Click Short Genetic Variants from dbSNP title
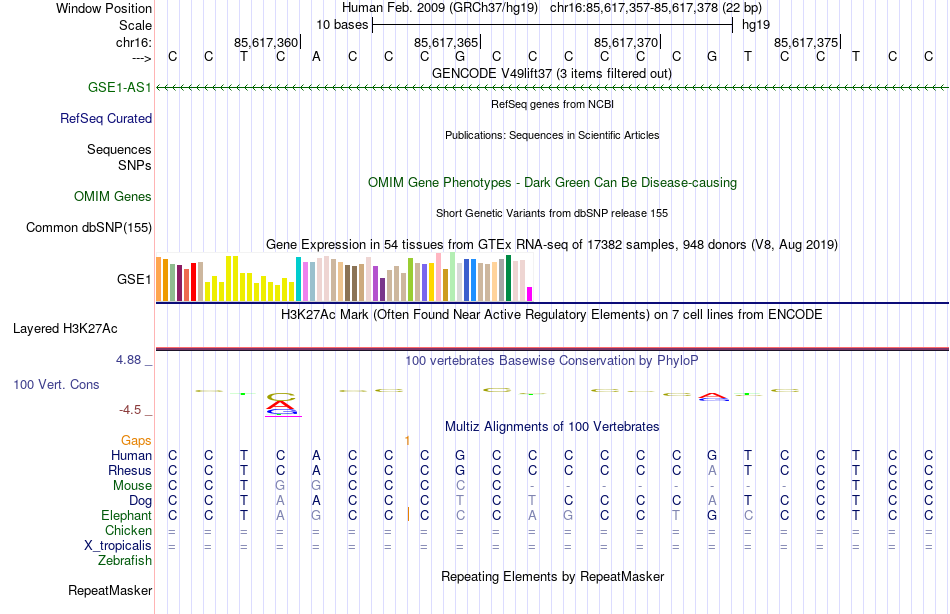 pos(552,213)
